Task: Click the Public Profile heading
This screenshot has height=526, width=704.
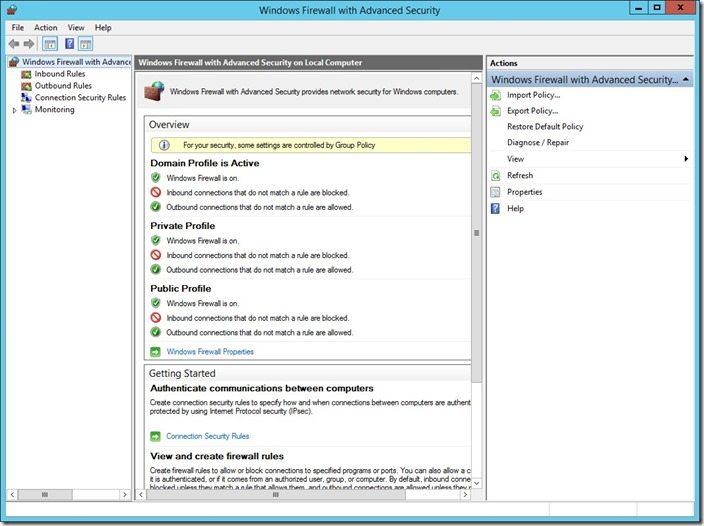Action: pos(180,289)
